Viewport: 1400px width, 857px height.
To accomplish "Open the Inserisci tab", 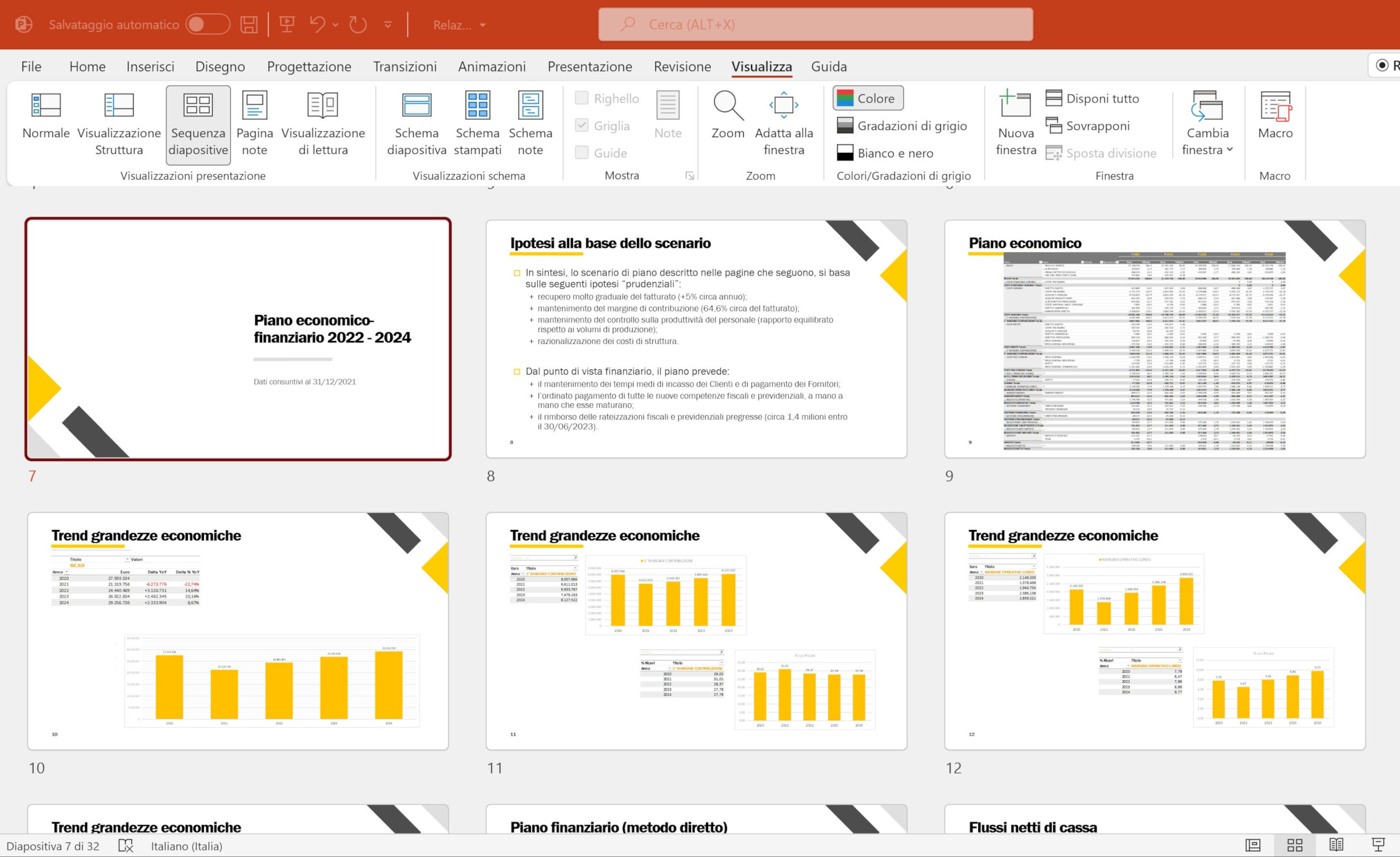I will 150,67.
